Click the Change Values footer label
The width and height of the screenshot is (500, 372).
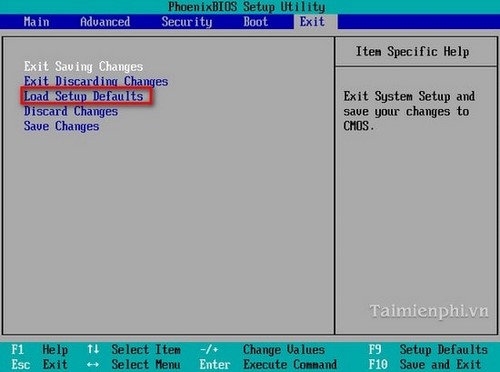click(284, 350)
